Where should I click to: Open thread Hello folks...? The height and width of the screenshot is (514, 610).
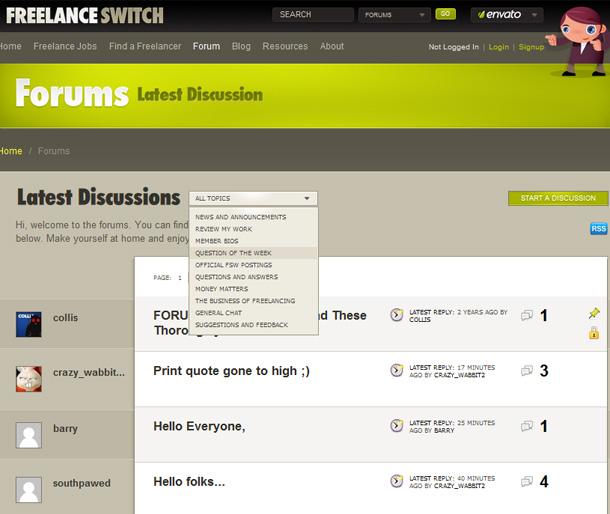tap(189, 482)
